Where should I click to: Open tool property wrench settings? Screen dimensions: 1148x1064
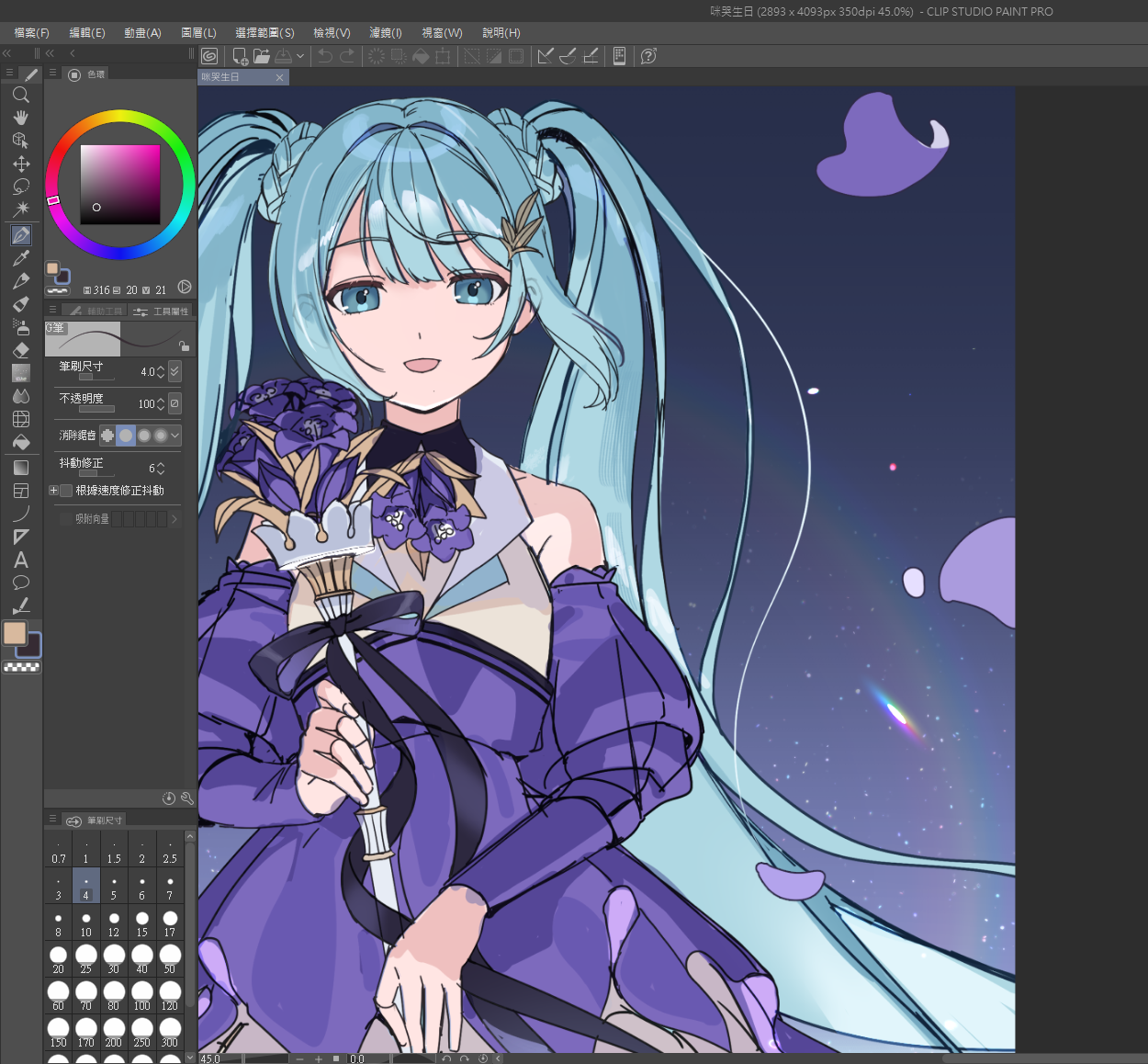(x=187, y=798)
